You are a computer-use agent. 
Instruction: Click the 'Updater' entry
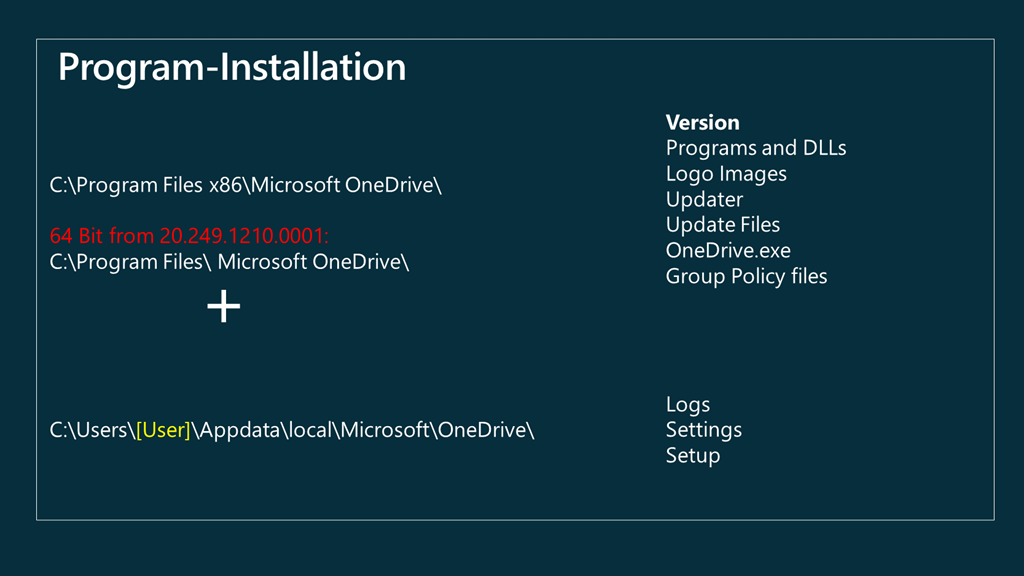coord(704,199)
